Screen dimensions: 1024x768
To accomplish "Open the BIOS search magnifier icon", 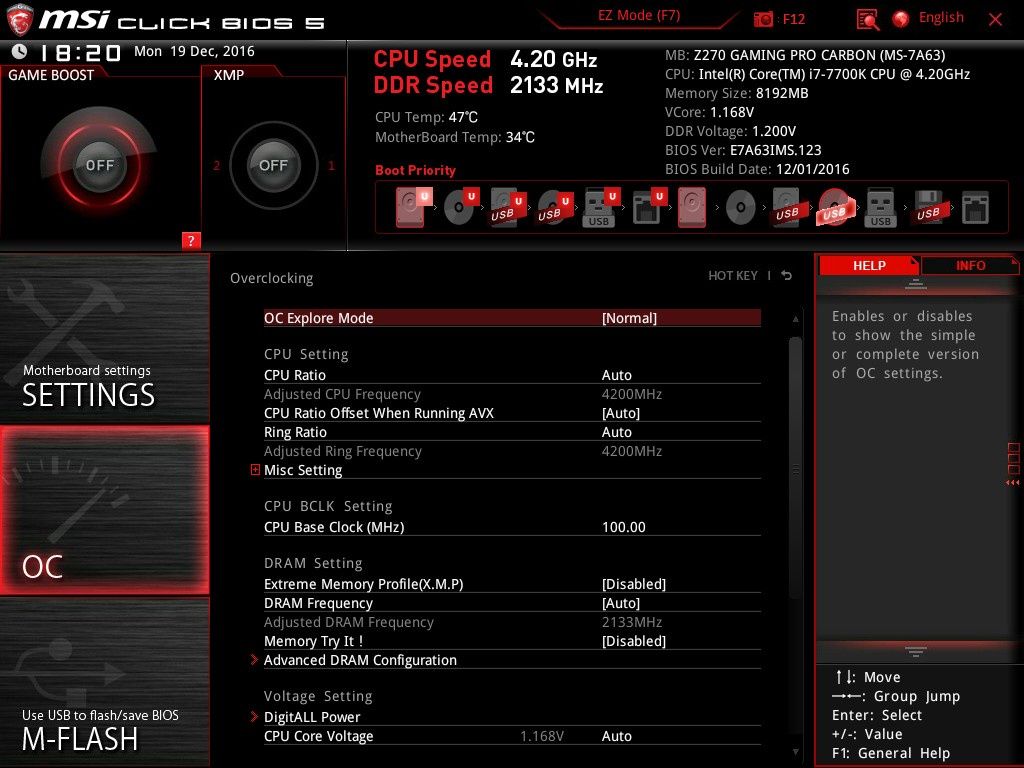I will [x=867, y=20].
